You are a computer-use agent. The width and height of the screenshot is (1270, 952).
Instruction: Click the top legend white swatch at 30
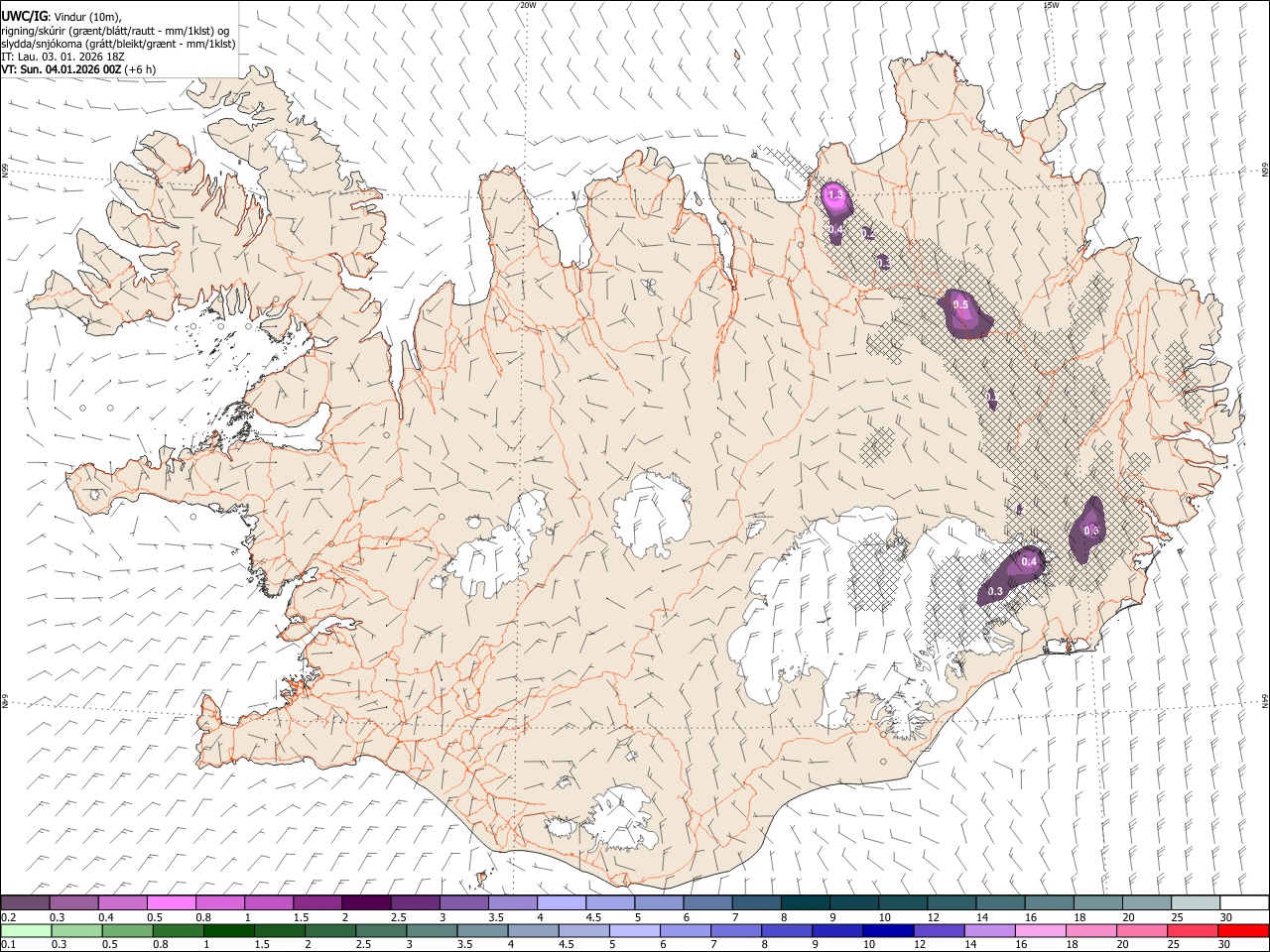(1245, 903)
